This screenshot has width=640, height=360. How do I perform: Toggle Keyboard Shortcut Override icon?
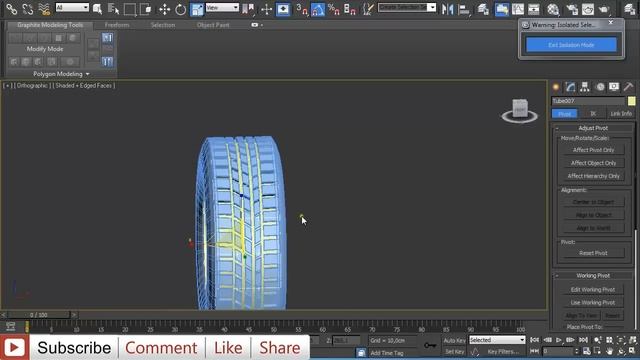tap(283, 8)
